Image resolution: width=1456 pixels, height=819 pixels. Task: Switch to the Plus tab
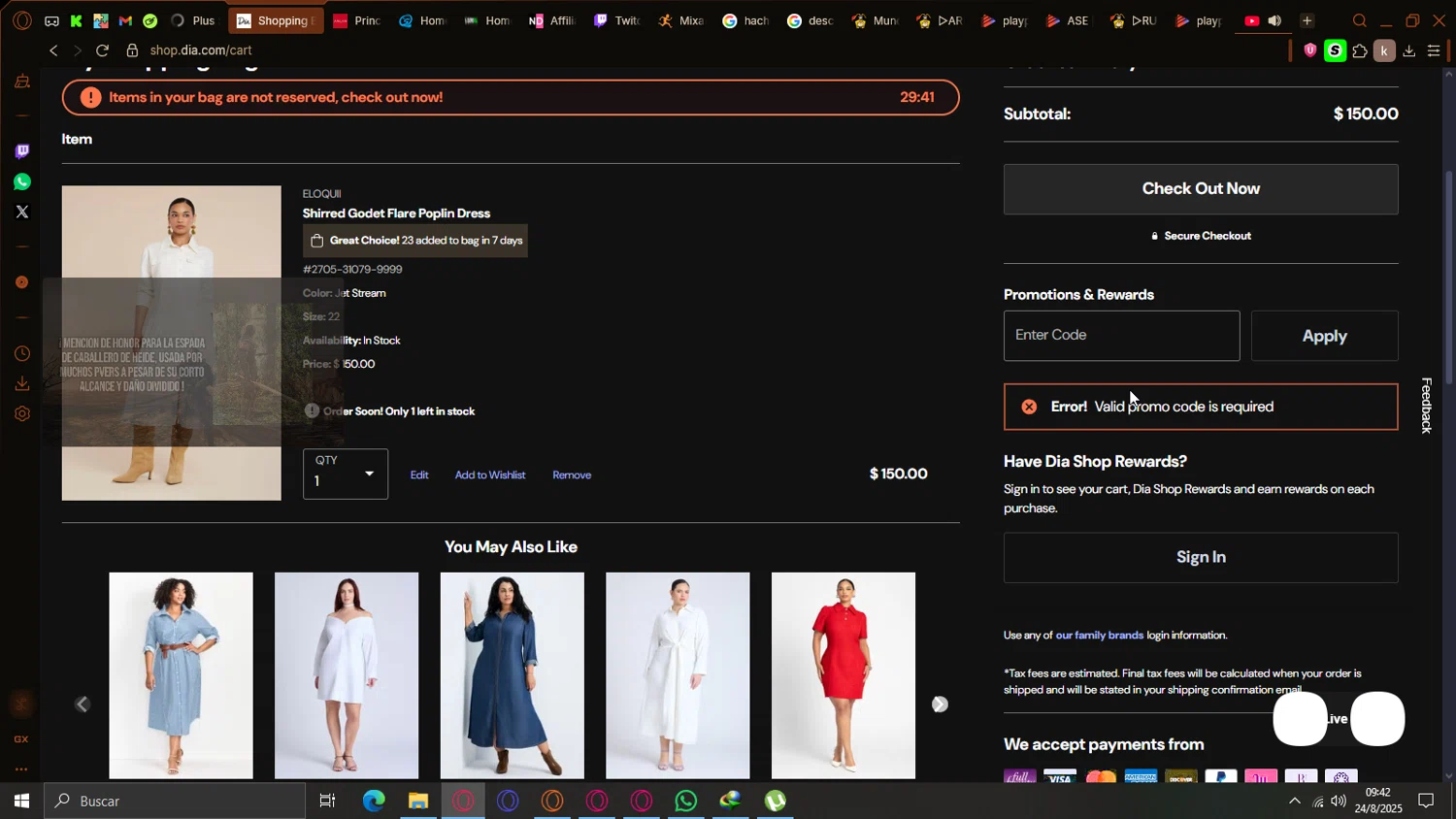[192, 20]
